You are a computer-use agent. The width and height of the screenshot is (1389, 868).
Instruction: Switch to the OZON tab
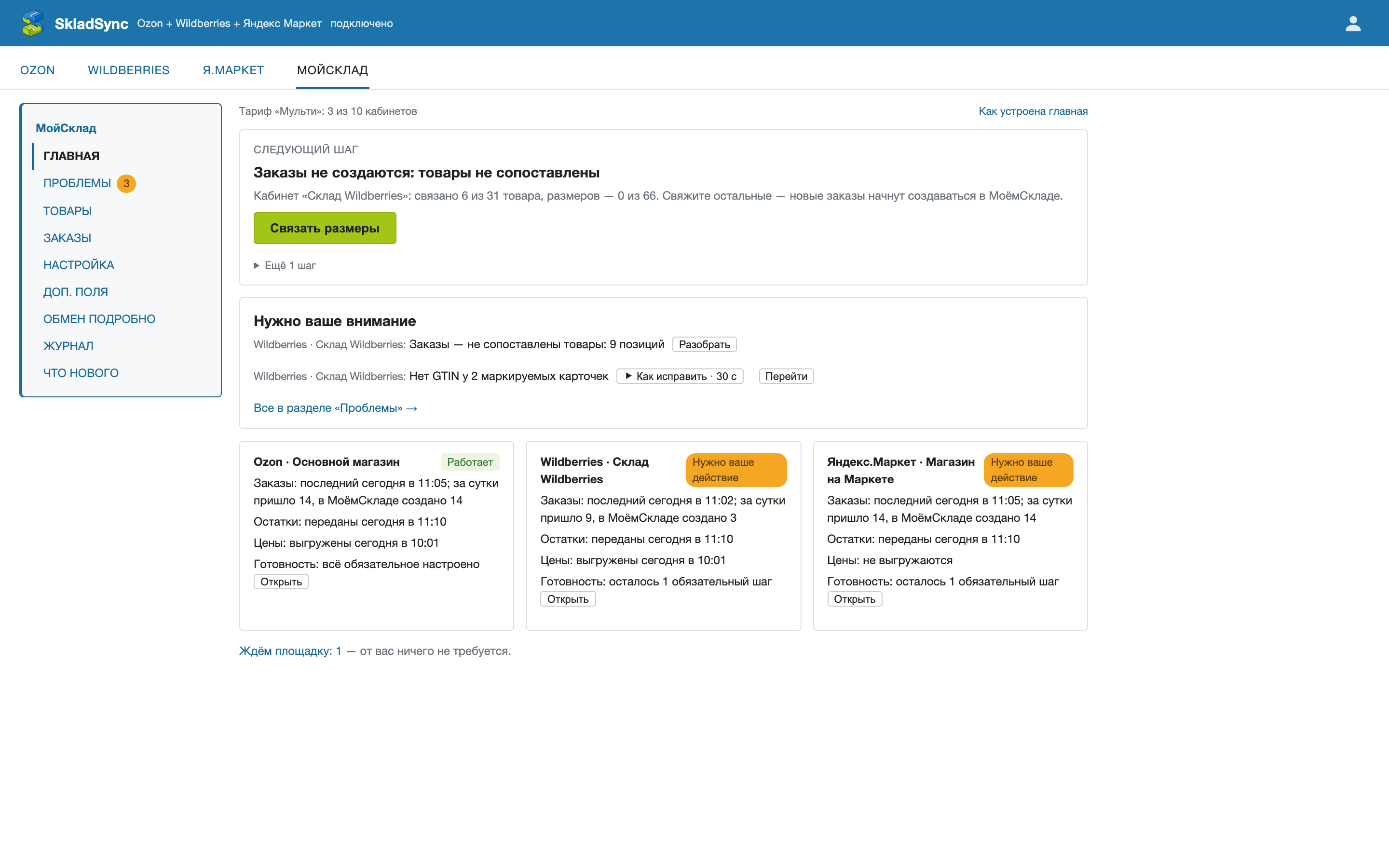[x=37, y=70]
